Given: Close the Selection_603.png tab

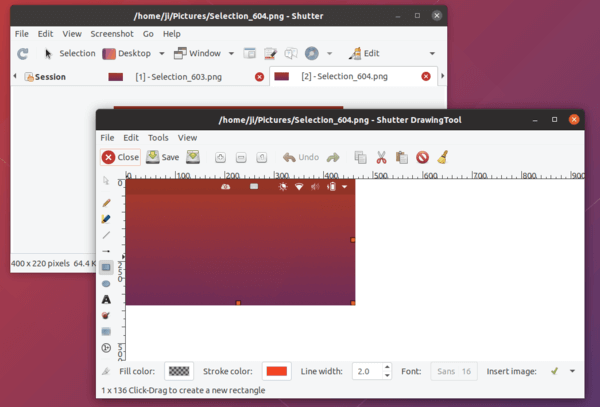Looking at the screenshot, I should coord(259,77).
